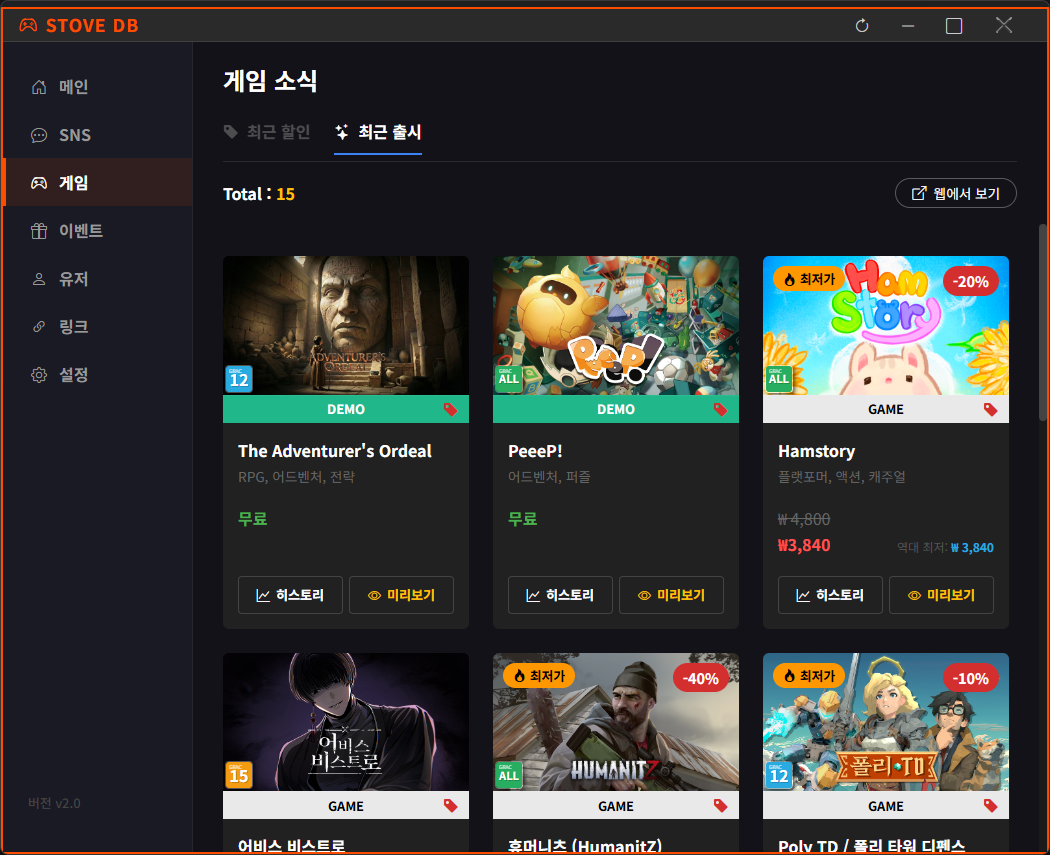Click tag icon on The Adventurer's Ordeal card
This screenshot has height=855, width=1050.
tap(450, 410)
